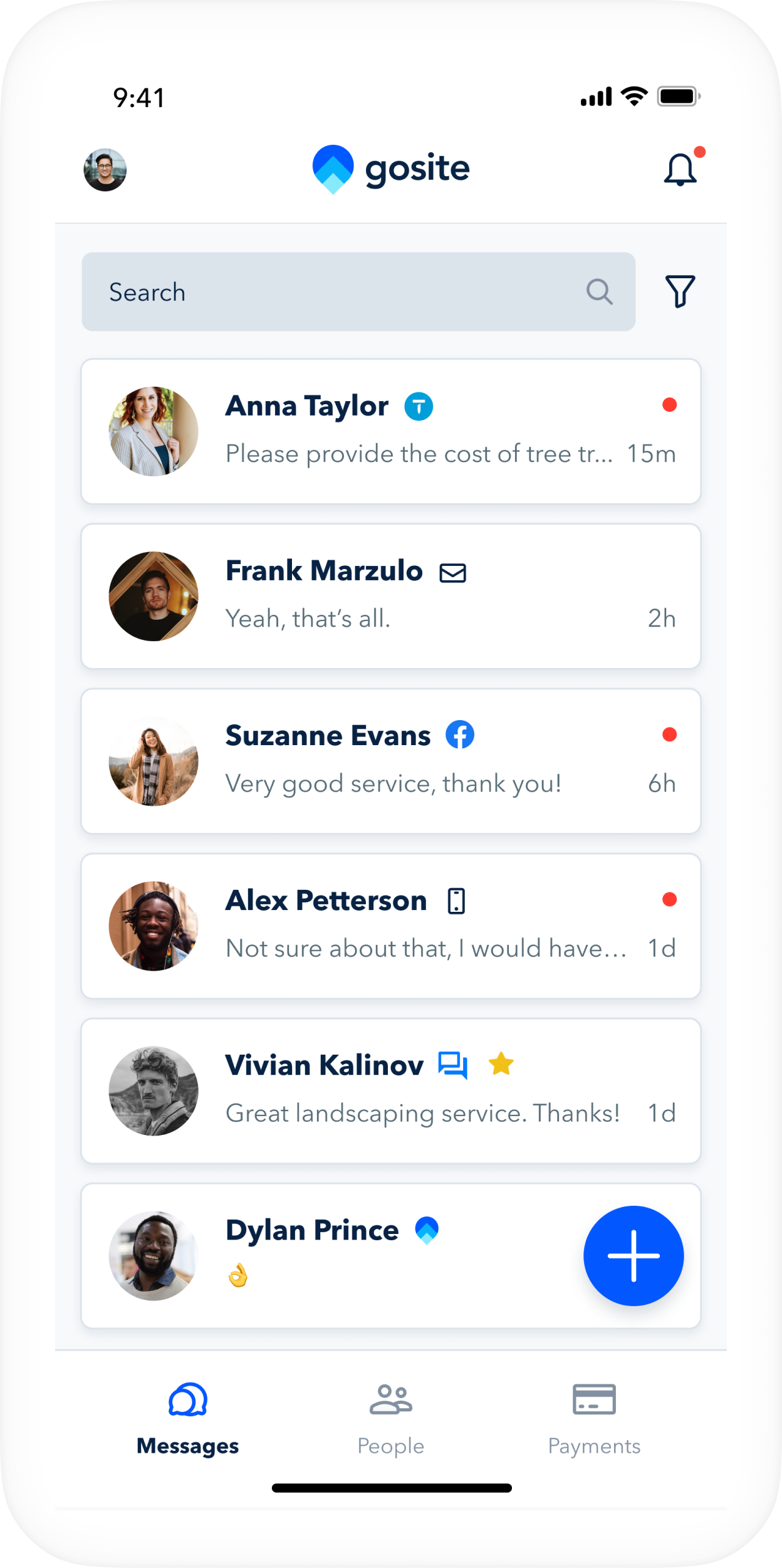Tap the blue plus compose button
782x1568 pixels.
pos(633,1255)
